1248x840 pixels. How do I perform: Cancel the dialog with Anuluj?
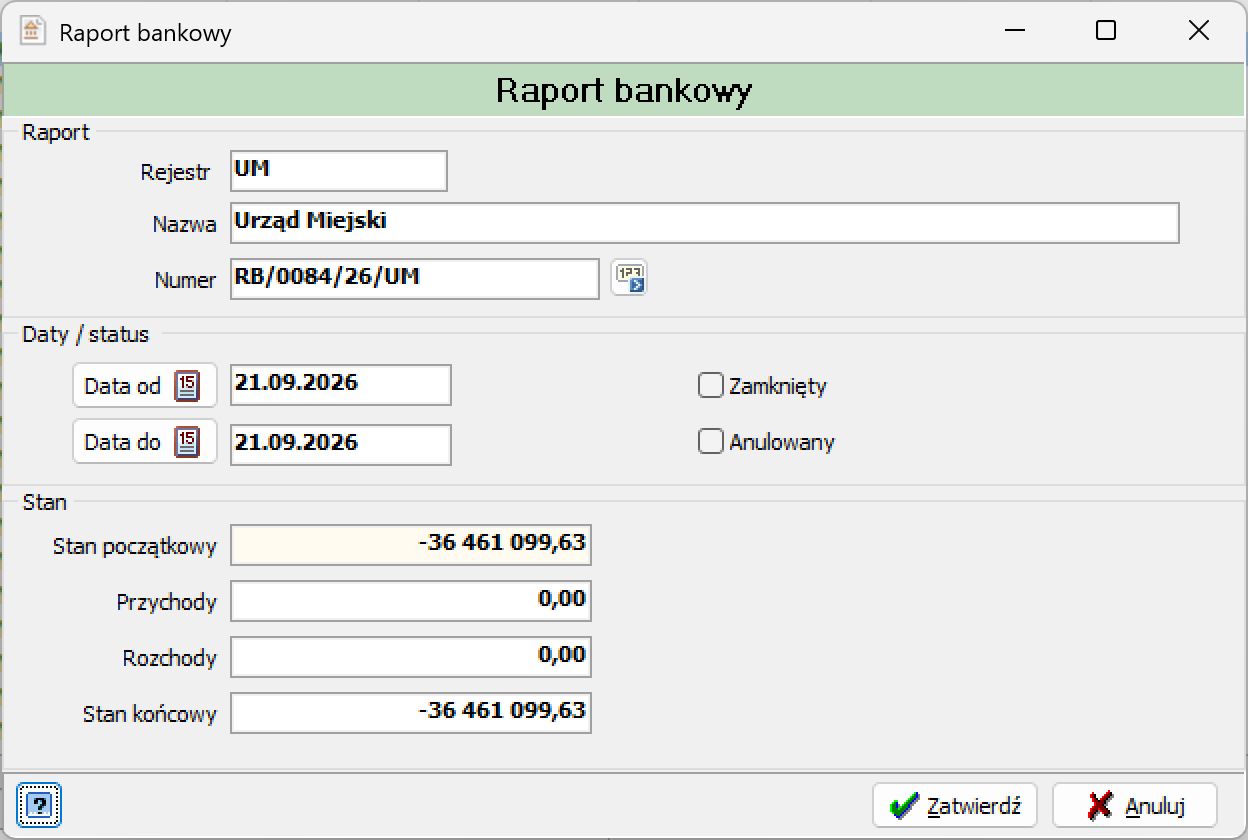tap(1135, 805)
